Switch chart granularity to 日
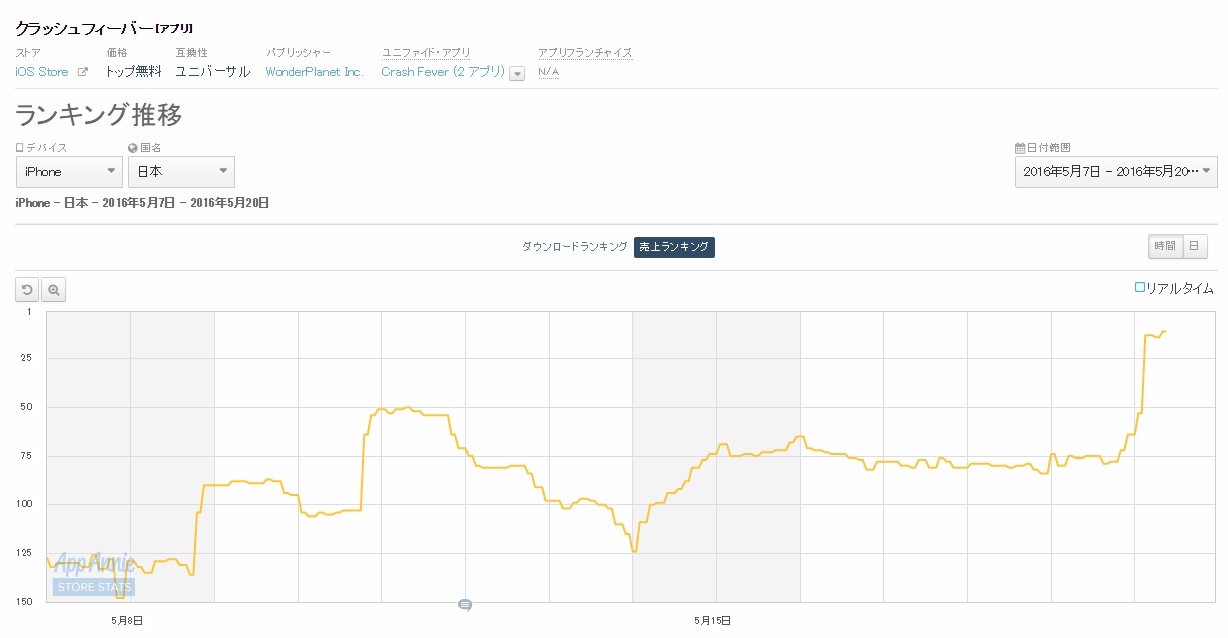This screenshot has height=638, width=1228. point(1195,247)
